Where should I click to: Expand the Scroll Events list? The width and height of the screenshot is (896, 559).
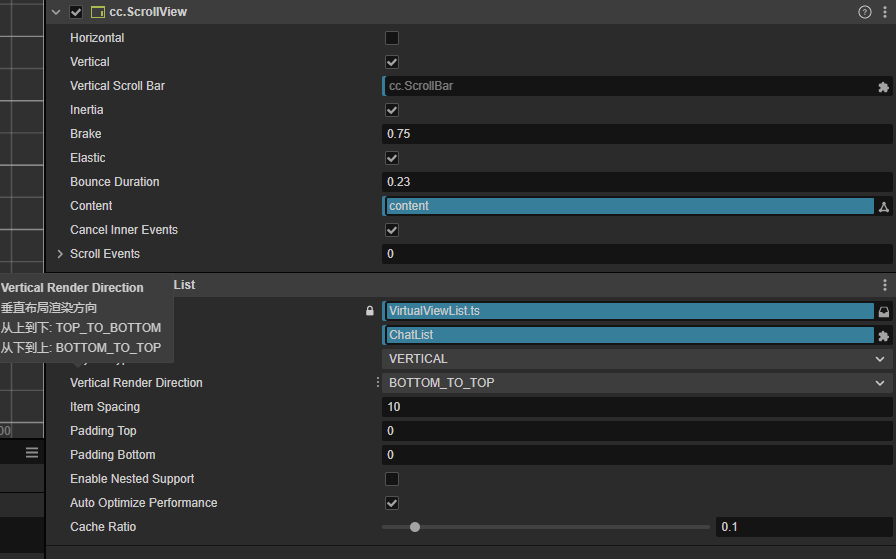[60, 254]
